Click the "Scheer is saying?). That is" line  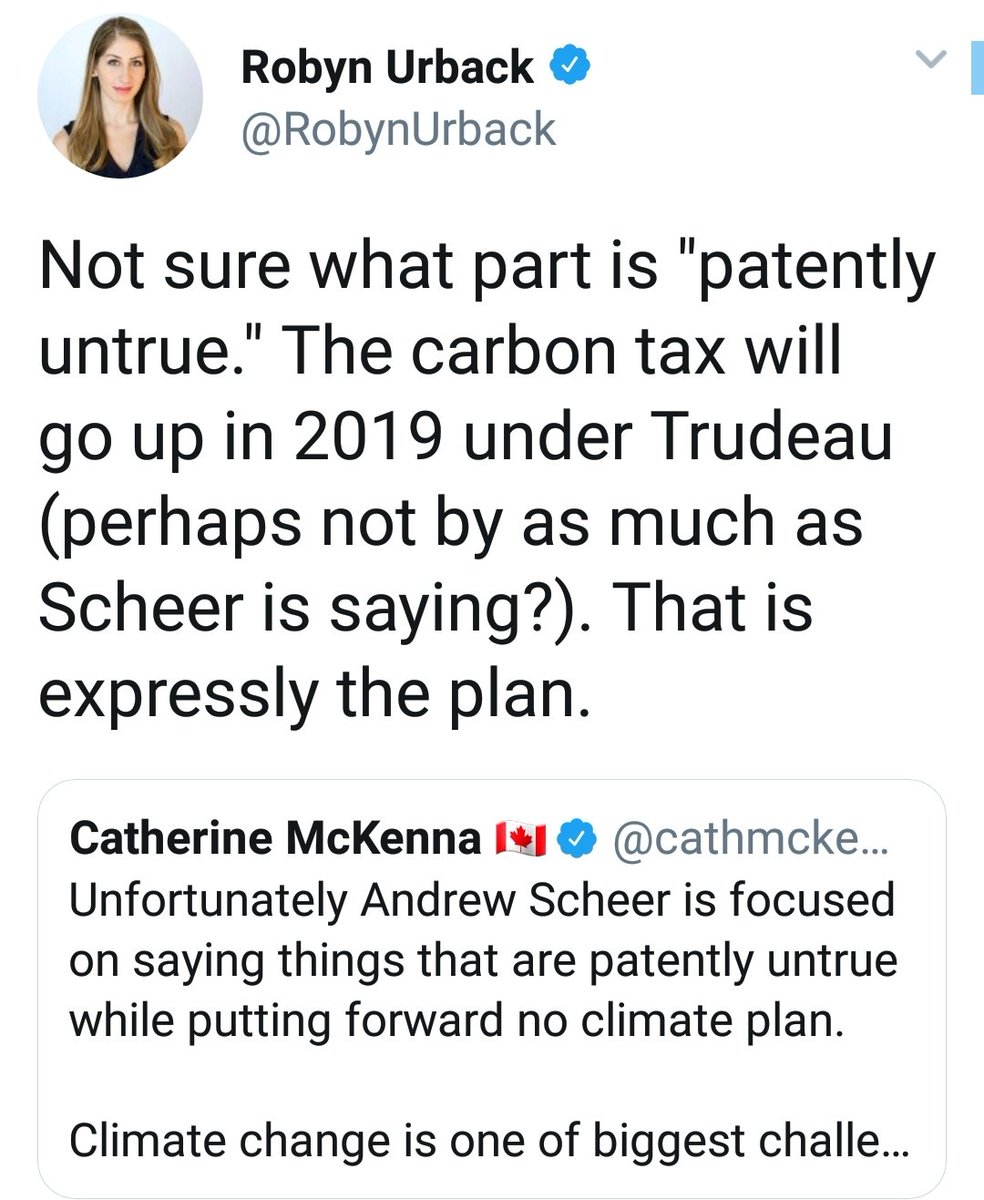pyautogui.click(x=425, y=608)
